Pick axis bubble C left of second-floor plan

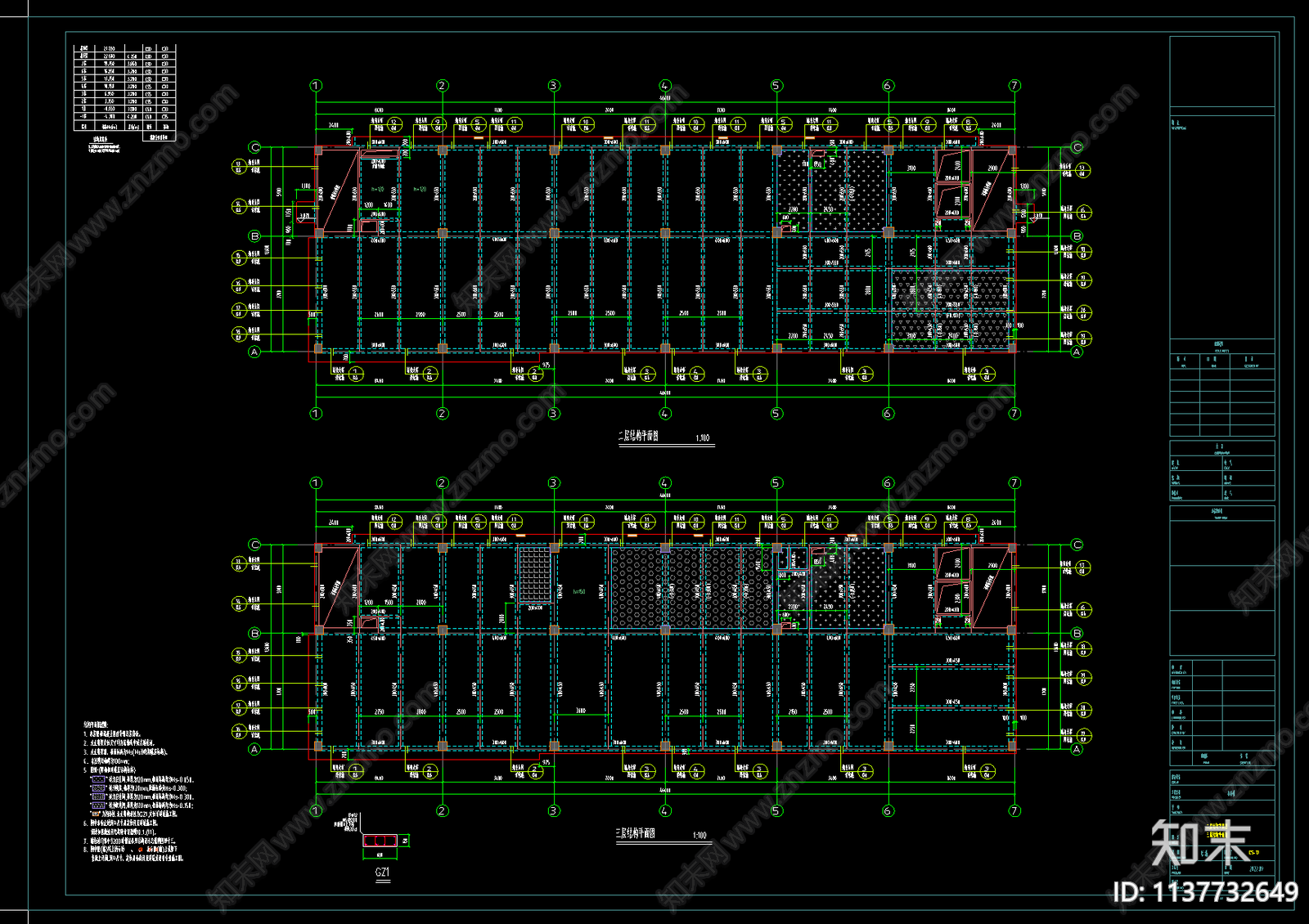tap(254, 147)
